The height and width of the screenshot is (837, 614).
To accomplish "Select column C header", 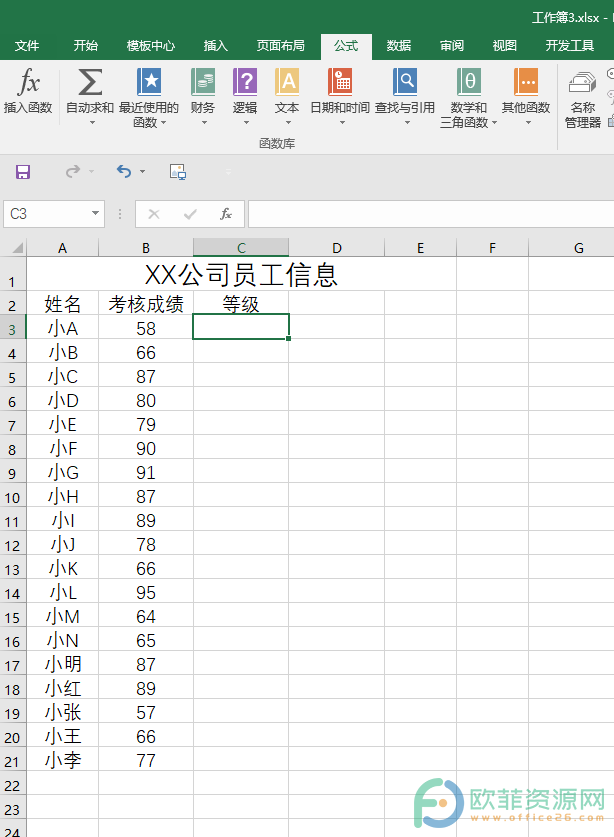I will coord(241,248).
